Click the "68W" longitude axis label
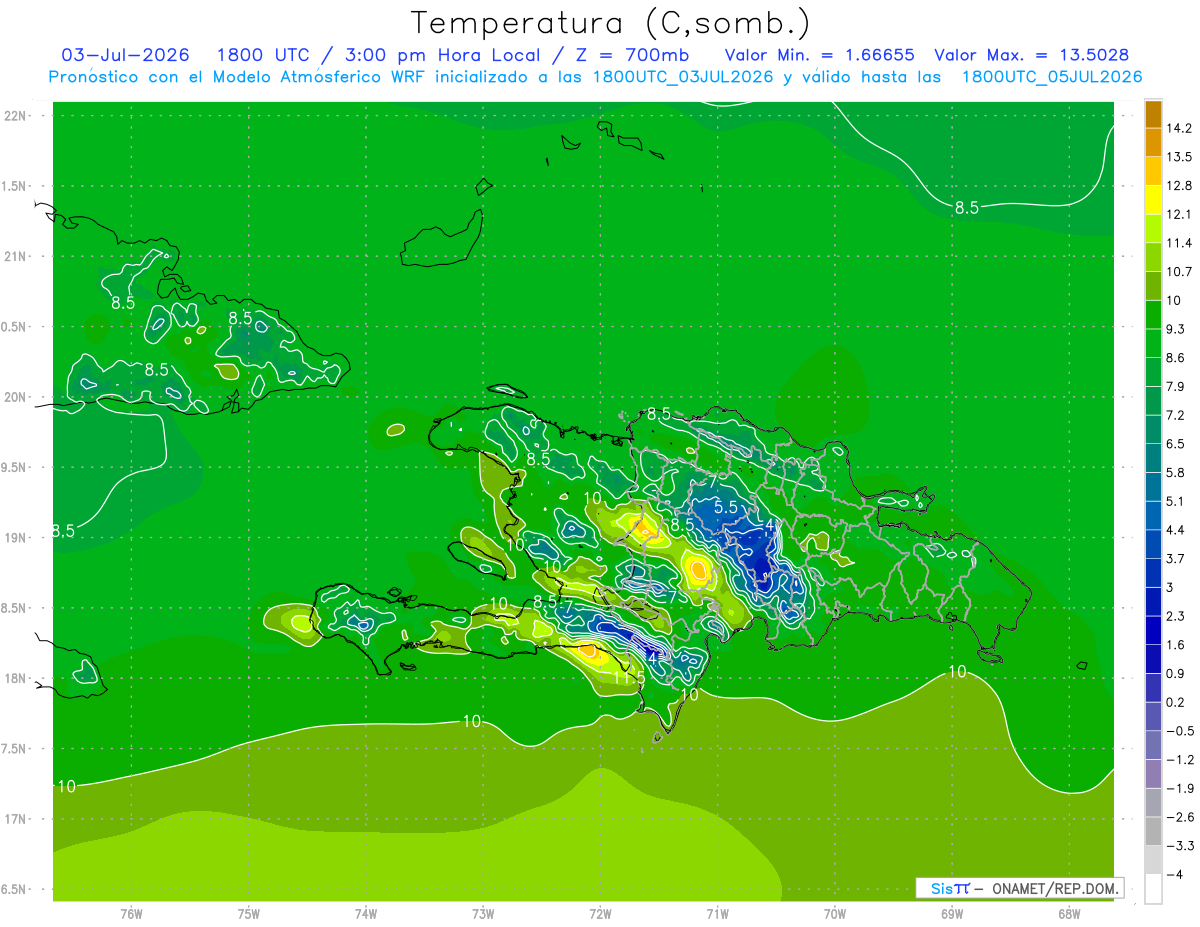1200x927 pixels. click(x=1069, y=914)
